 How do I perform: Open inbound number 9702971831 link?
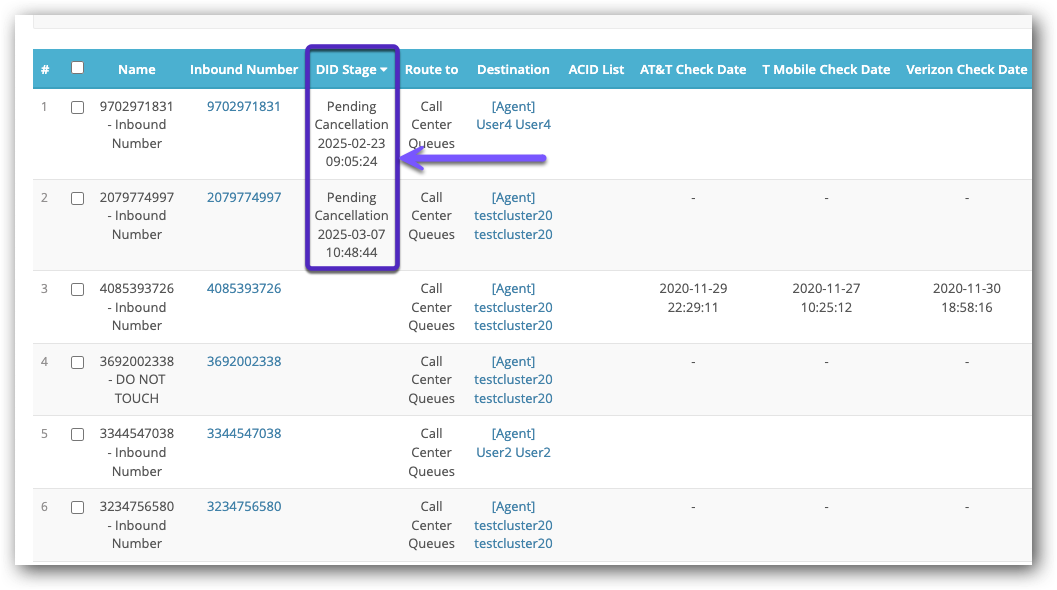pyautogui.click(x=244, y=106)
